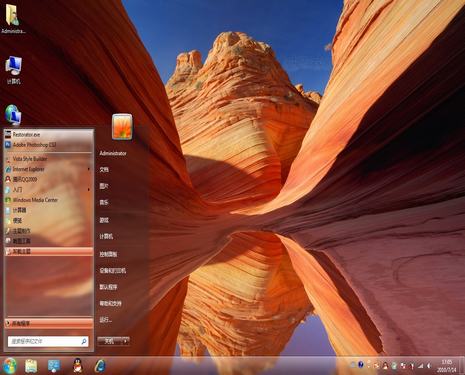Launch Windows Media Center from the Start menu
The width and height of the screenshot is (465, 375).
48,200
